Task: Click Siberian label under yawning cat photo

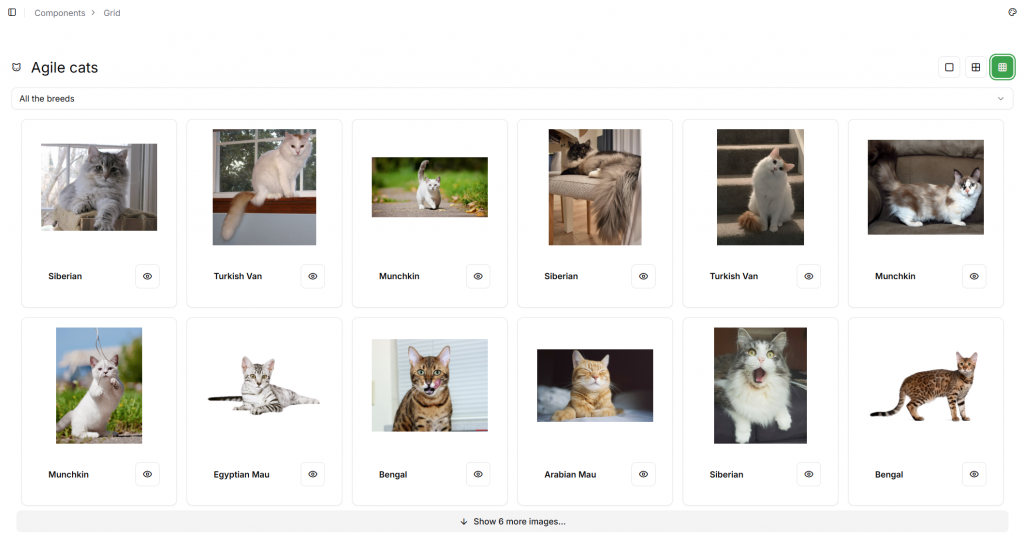Action: click(x=726, y=475)
